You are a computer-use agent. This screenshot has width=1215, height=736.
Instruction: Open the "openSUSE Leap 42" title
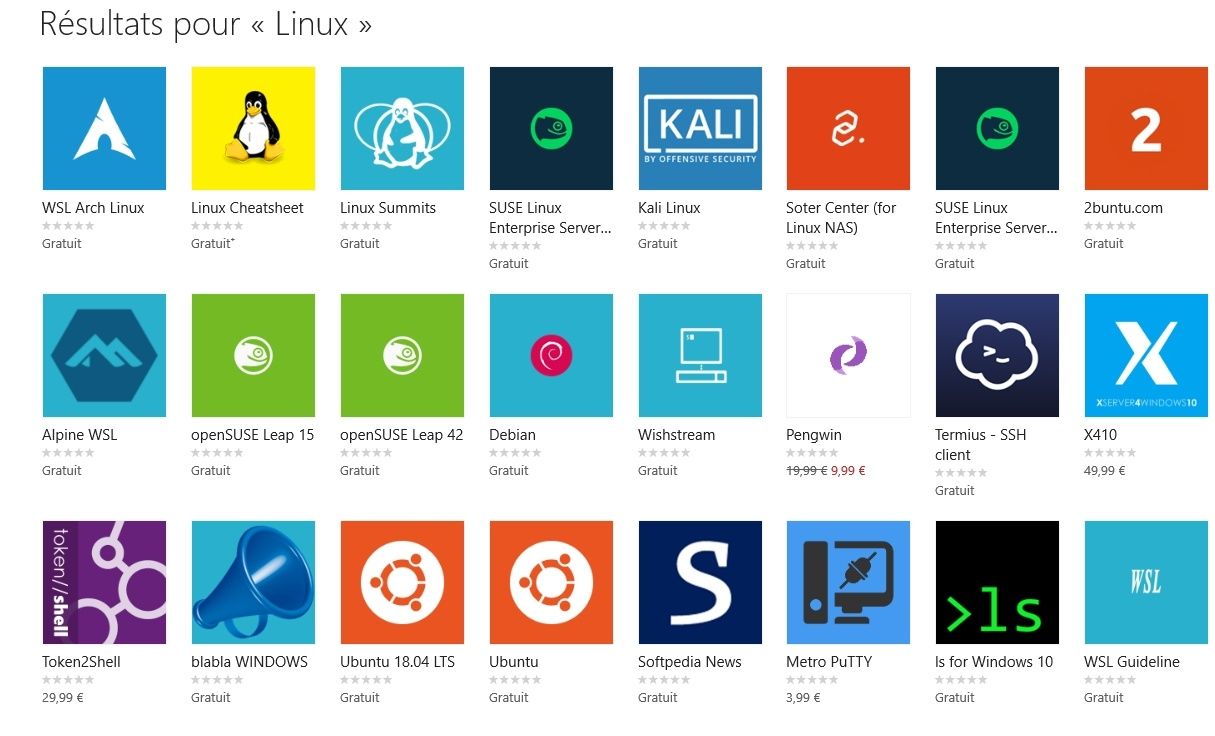(402, 435)
